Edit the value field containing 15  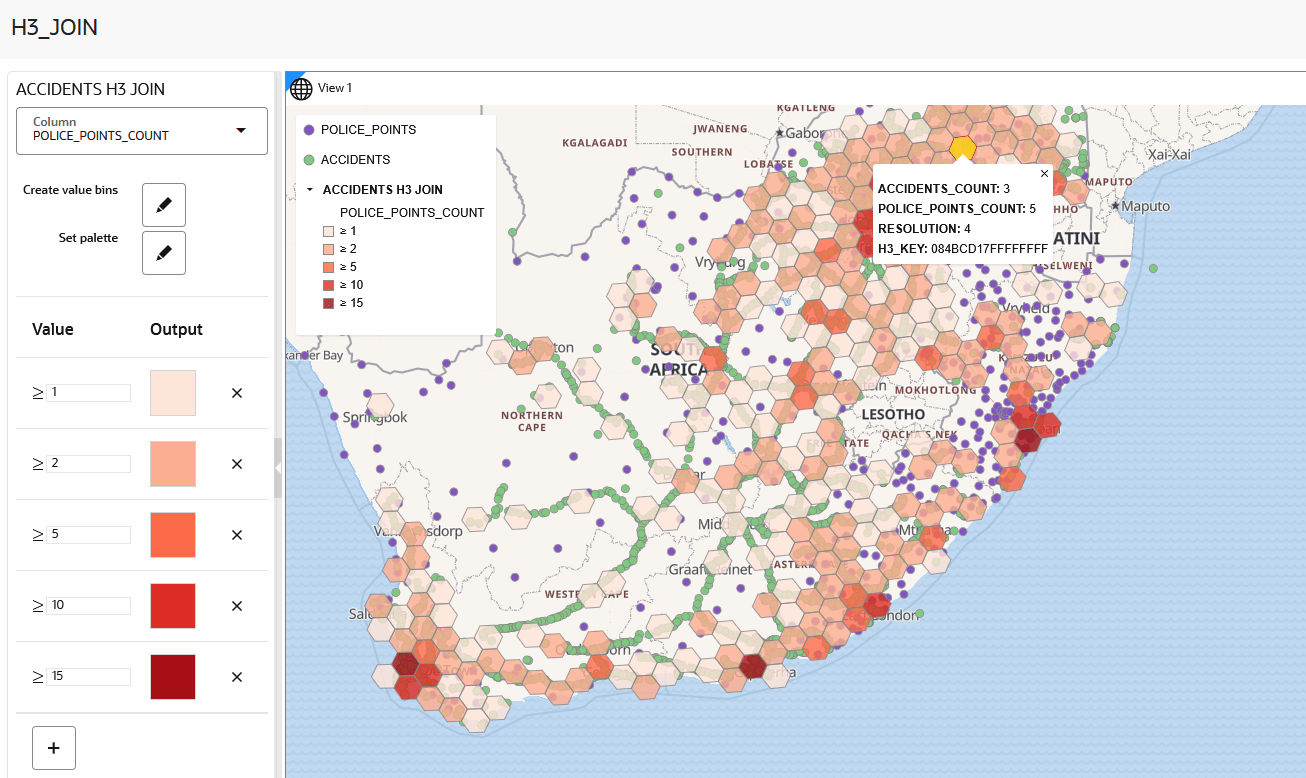[89, 677]
